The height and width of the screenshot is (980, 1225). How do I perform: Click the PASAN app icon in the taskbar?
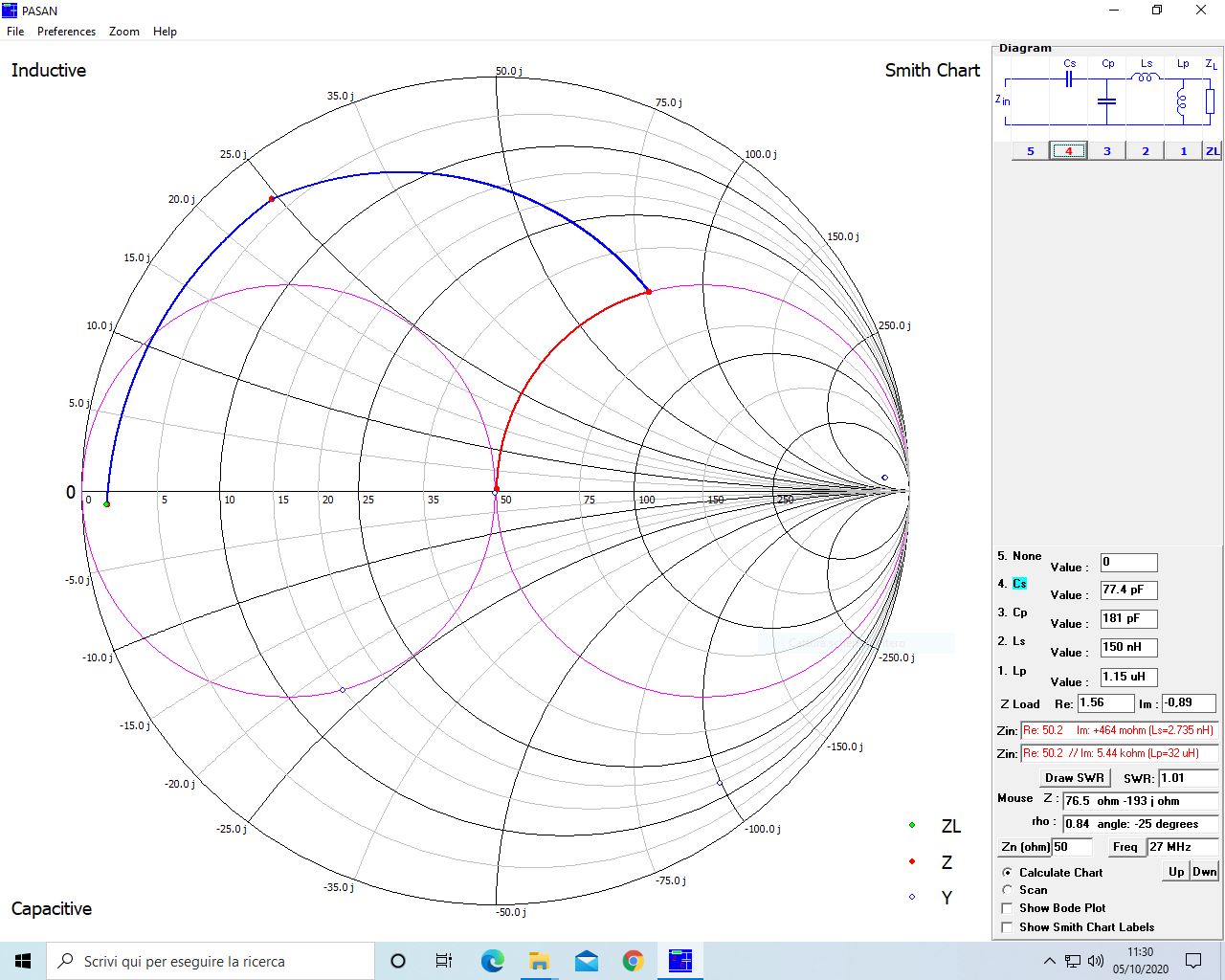tap(679, 961)
